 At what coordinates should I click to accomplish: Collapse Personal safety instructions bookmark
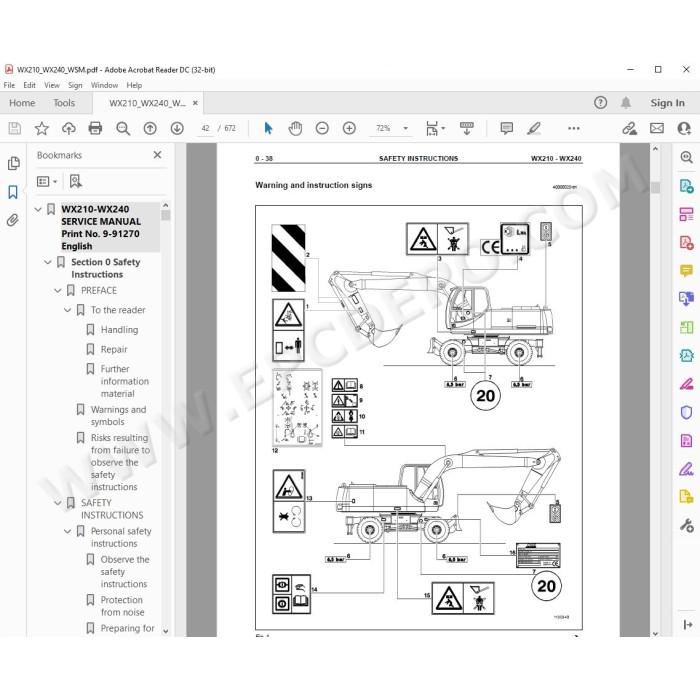click(67, 531)
